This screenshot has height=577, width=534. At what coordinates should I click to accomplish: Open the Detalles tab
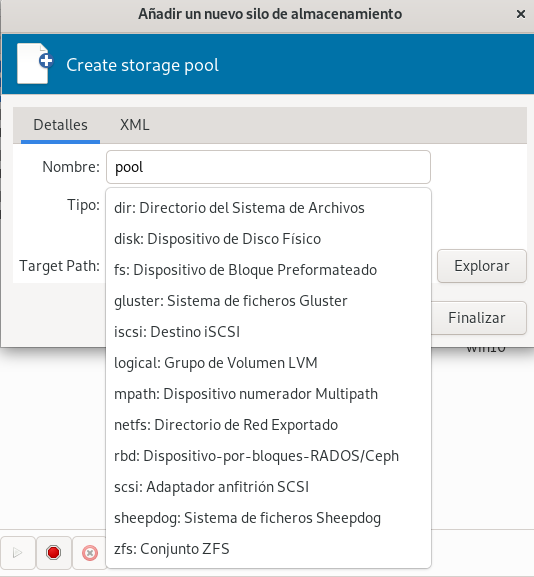[x=60, y=125]
